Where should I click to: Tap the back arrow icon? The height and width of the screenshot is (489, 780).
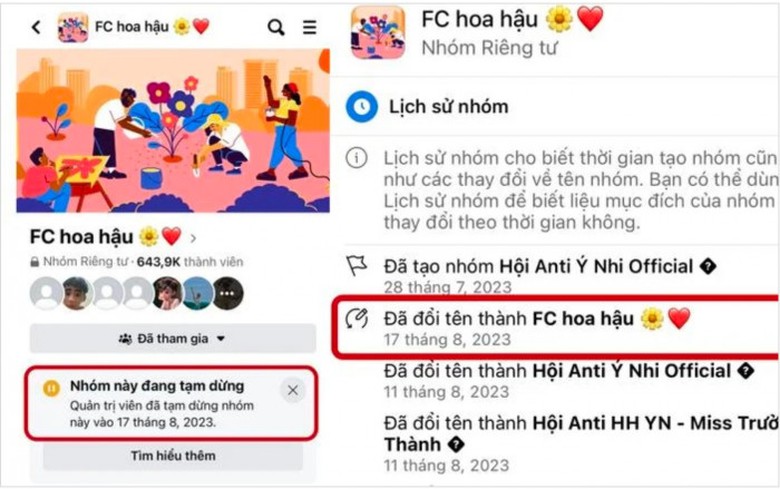click(36, 27)
